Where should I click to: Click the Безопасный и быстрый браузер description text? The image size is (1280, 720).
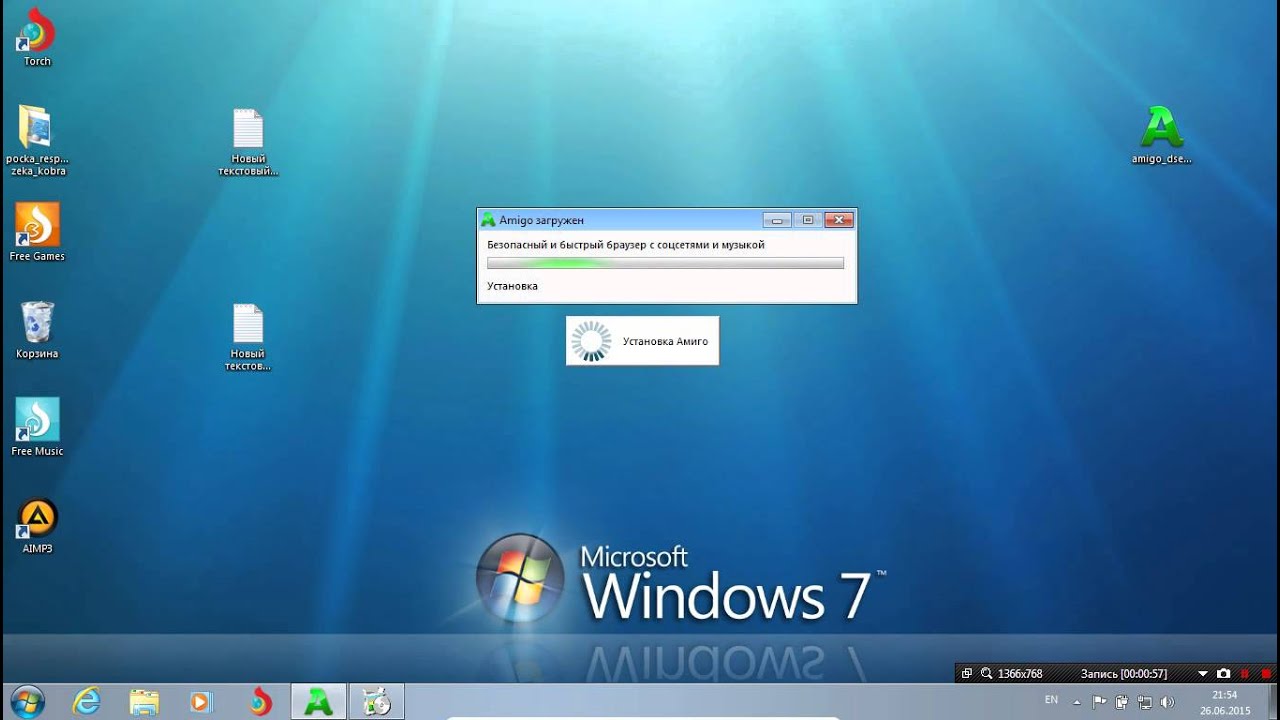click(x=626, y=245)
